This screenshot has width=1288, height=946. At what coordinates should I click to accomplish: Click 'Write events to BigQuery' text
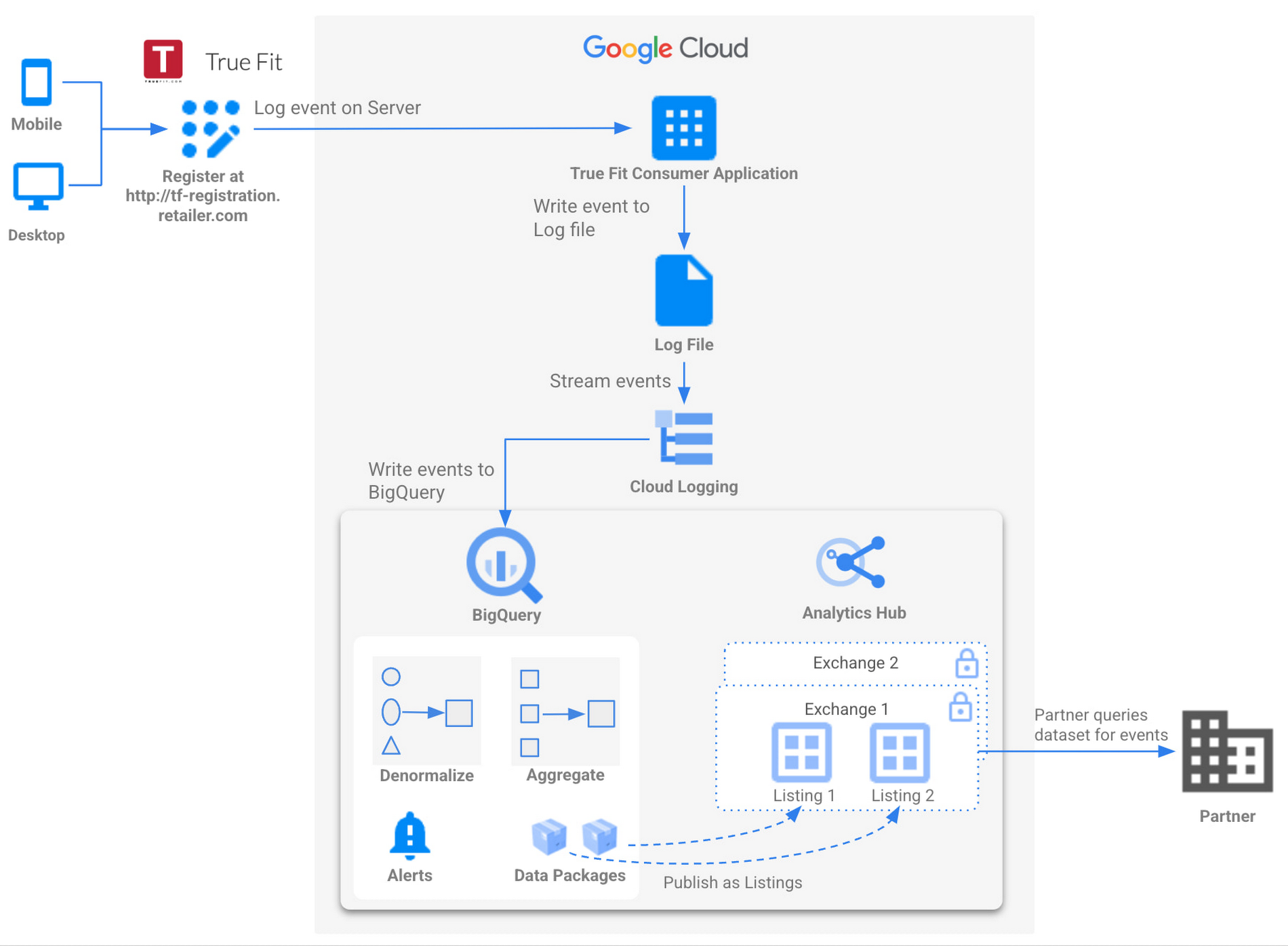coord(431,481)
